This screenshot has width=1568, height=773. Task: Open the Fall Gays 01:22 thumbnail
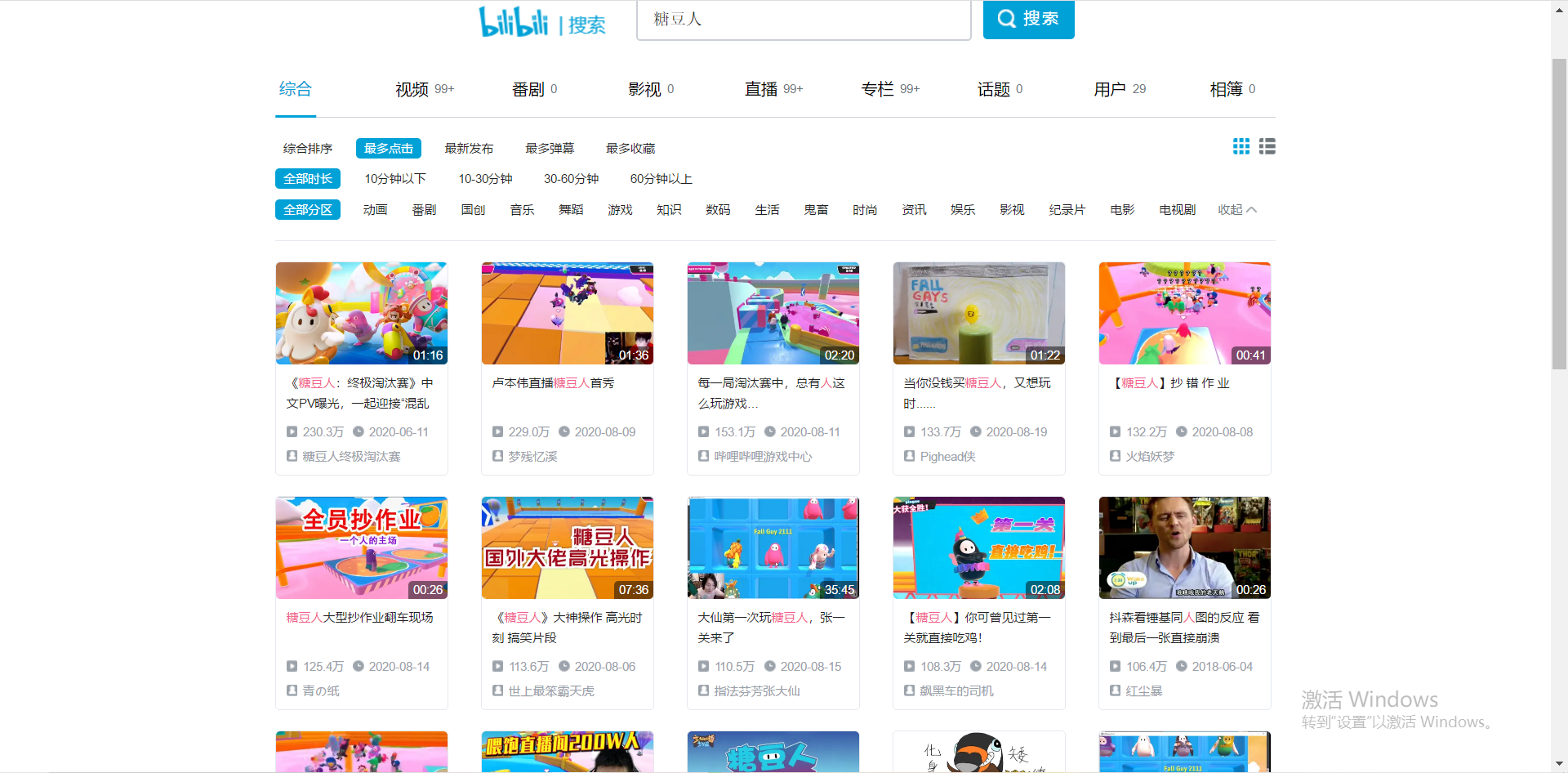tap(979, 313)
